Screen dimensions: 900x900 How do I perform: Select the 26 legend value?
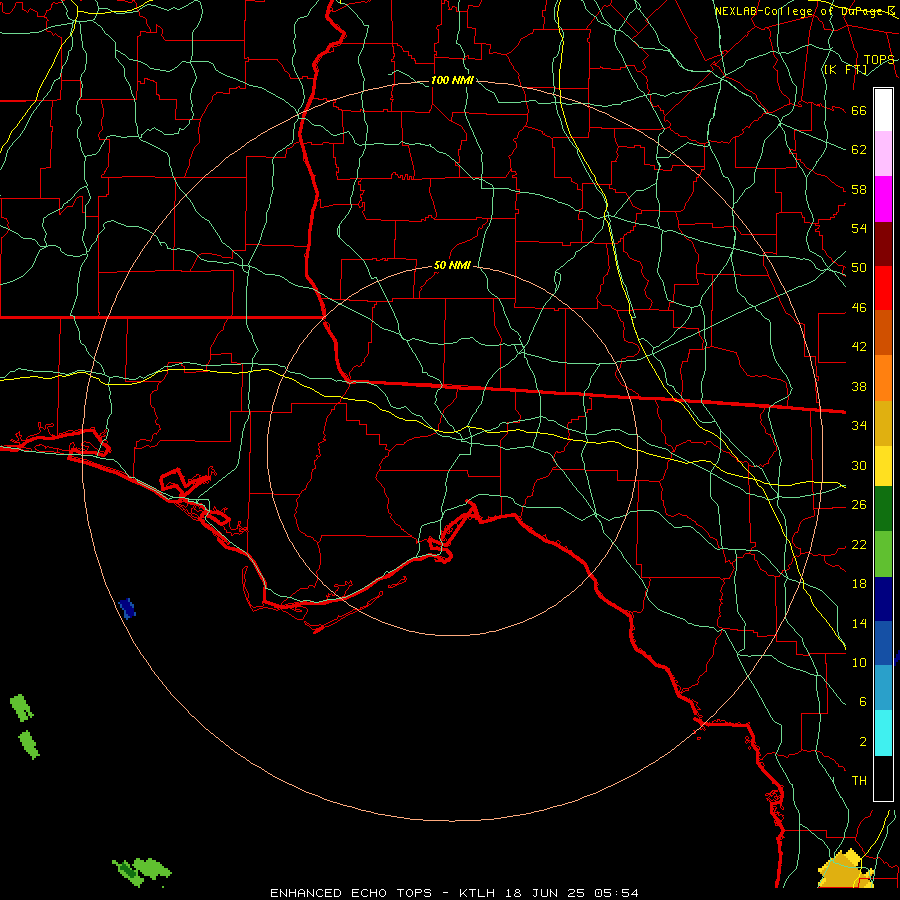coord(859,505)
